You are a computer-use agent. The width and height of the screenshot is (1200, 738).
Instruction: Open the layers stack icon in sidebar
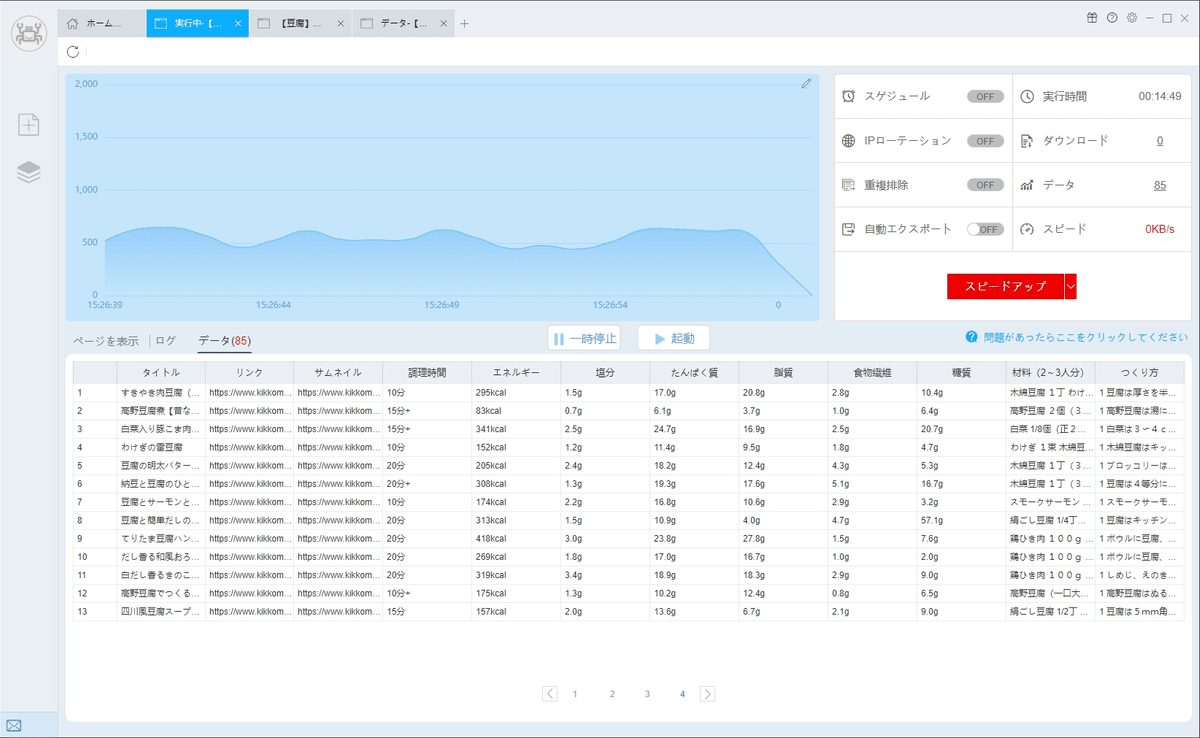pos(29,172)
